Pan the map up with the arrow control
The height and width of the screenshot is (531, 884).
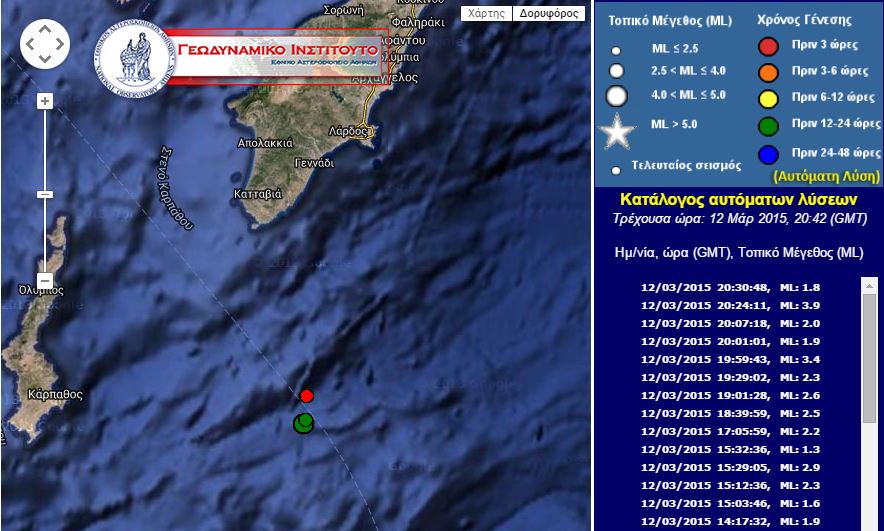point(45,29)
